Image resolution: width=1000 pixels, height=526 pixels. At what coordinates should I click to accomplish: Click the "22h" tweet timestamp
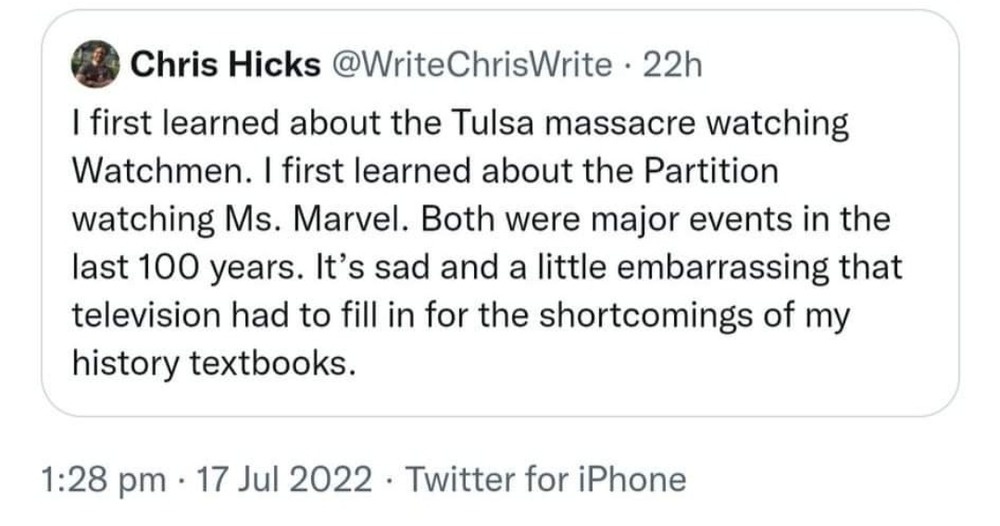coord(676,66)
